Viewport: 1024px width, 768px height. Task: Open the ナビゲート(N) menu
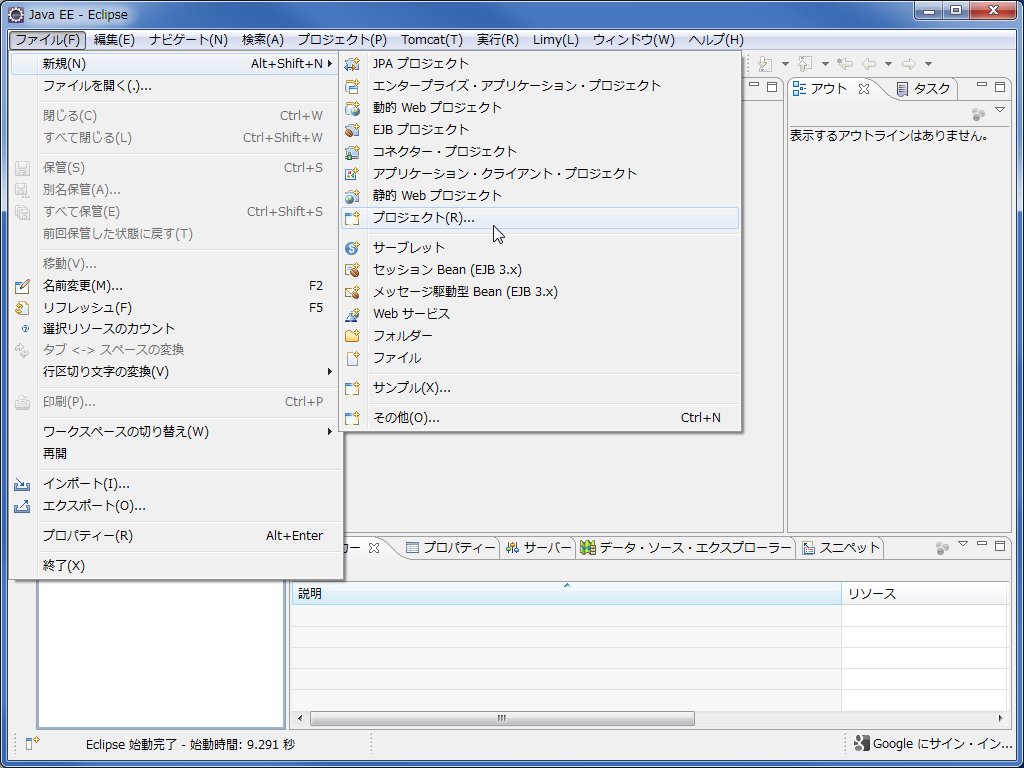pos(188,40)
